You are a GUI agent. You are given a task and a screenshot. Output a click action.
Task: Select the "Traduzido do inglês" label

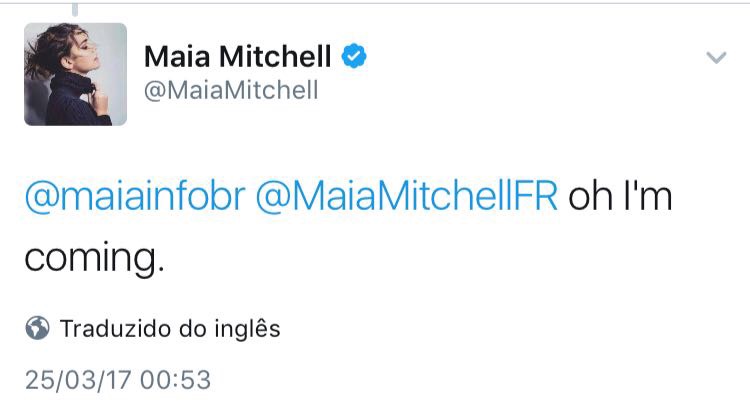pyautogui.click(x=170, y=328)
